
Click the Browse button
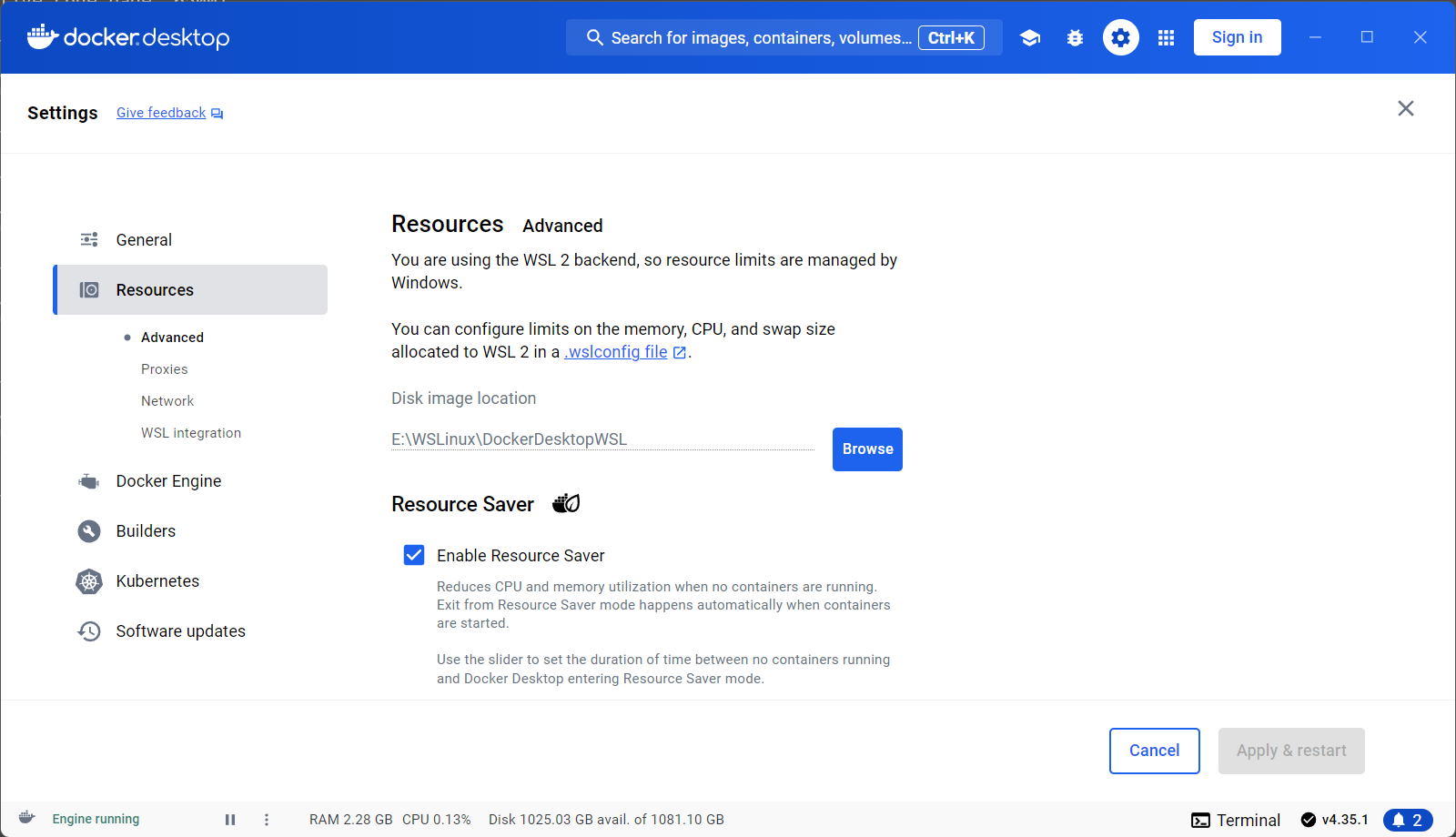tap(867, 449)
